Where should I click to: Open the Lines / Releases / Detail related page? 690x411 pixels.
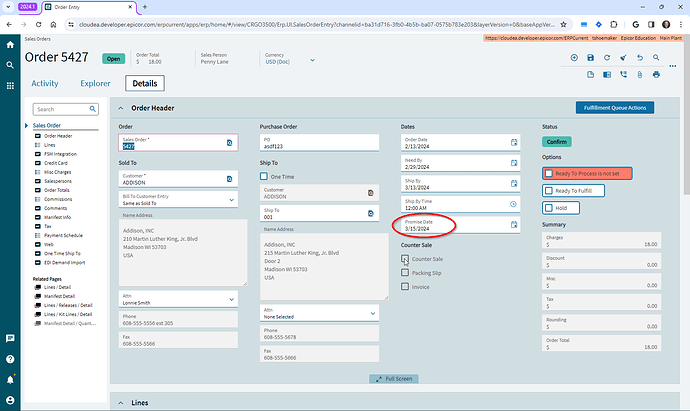tap(68, 305)
